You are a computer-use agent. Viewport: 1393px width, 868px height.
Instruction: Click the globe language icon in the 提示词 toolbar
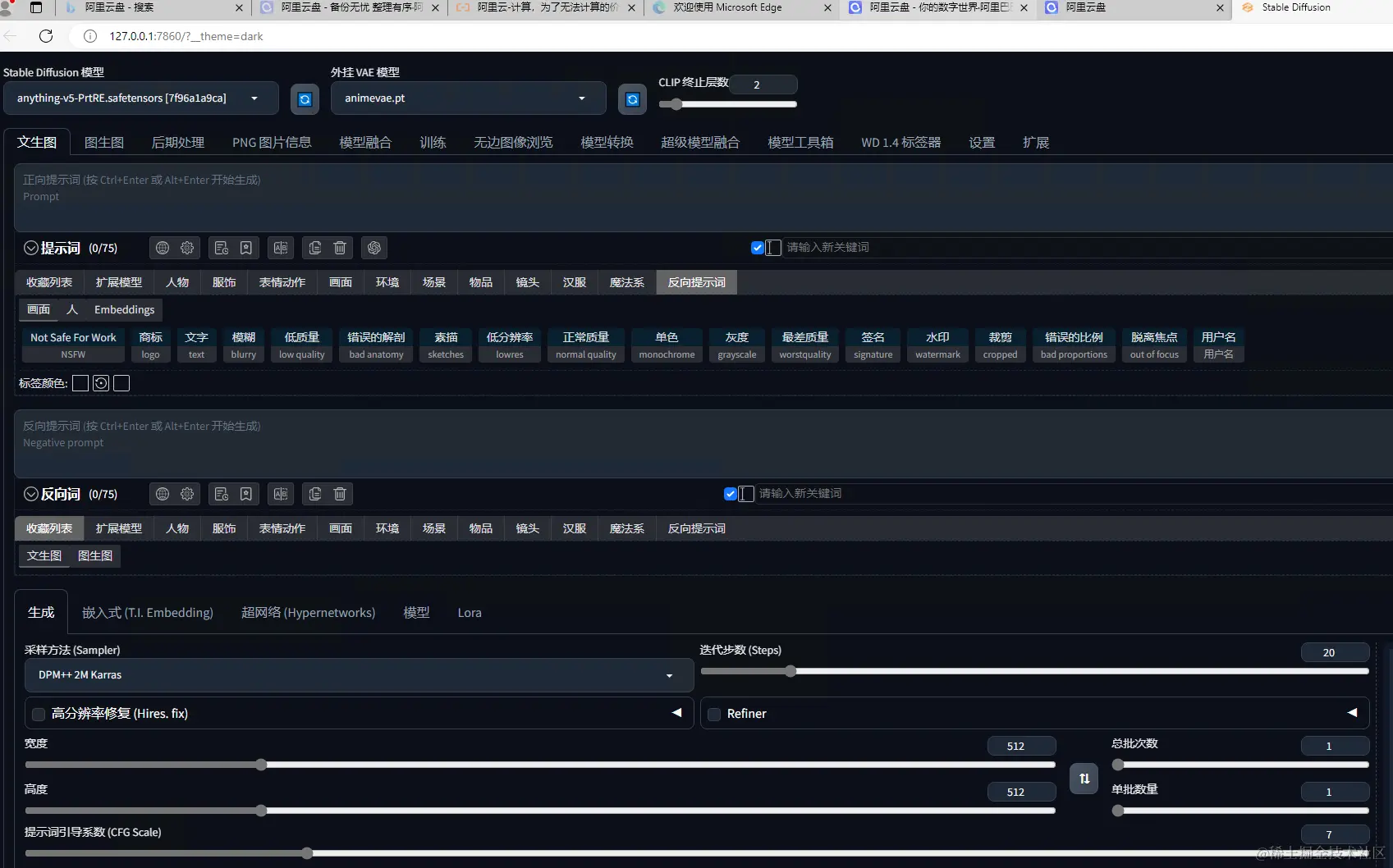[163, 248]
